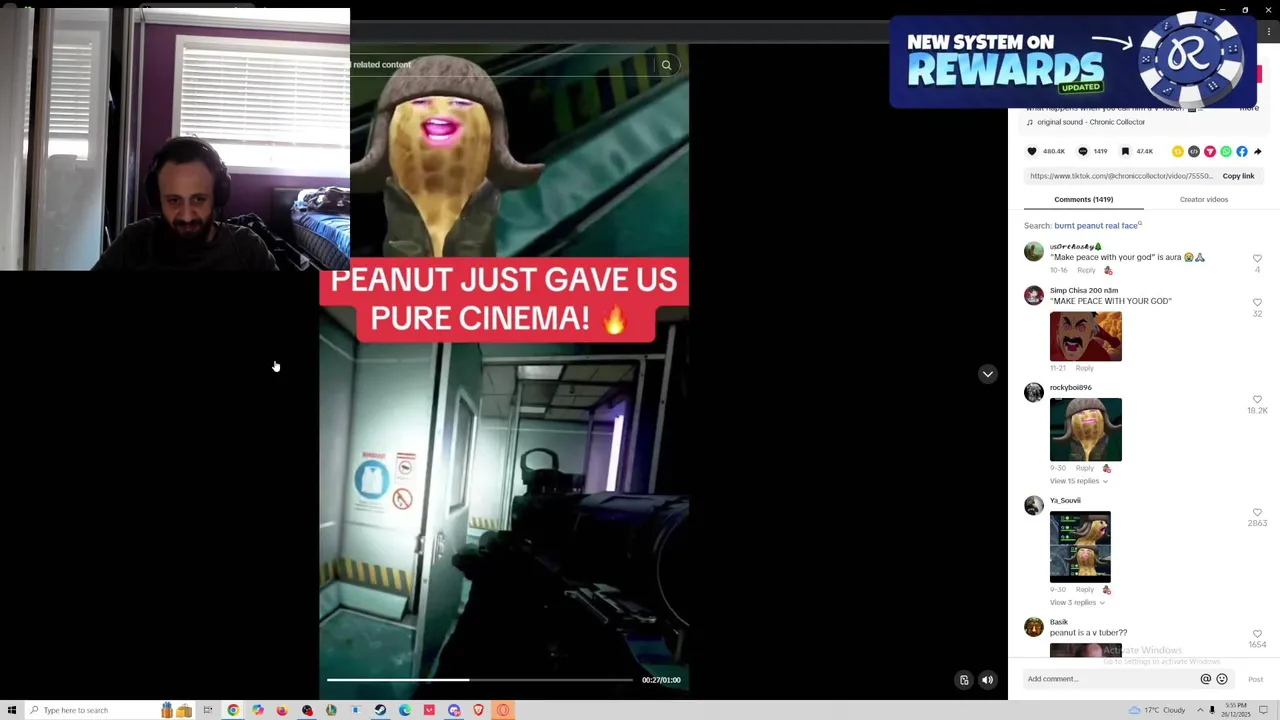Reply to Simp Chisa's comment
This screenshot has height=720, width=1280.
point(1084,368)
